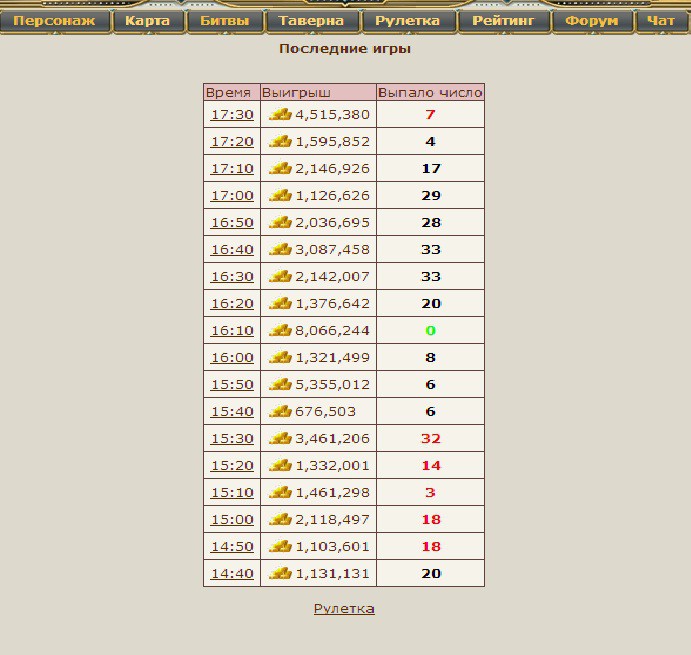This screenshot has height=655, width=691.
Task: Click gold icon beside 1,332,001
Action: pos(280,465)
